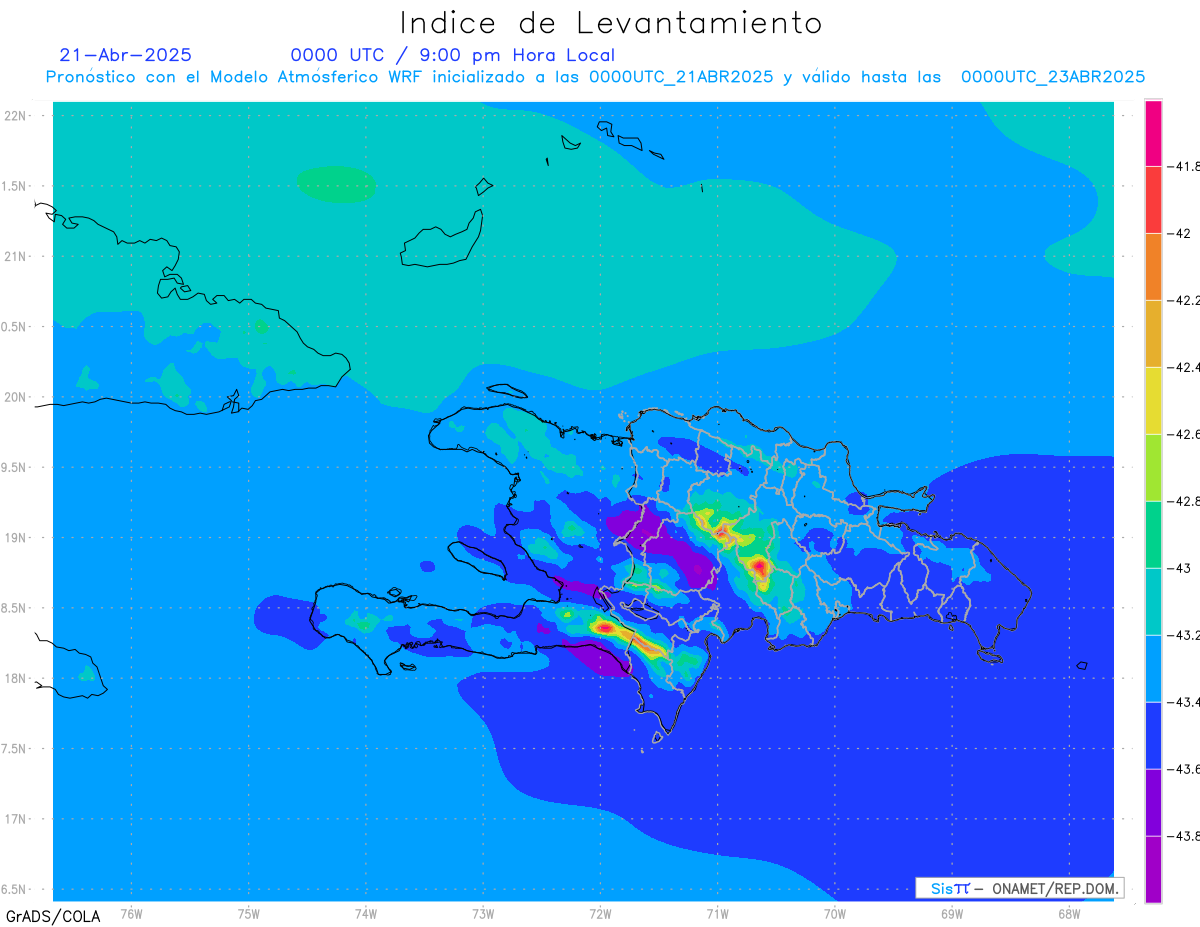Click the '74W' longitude label
Image resolution: width=1200 pixels, height=927 pixels.
point(365,913)
